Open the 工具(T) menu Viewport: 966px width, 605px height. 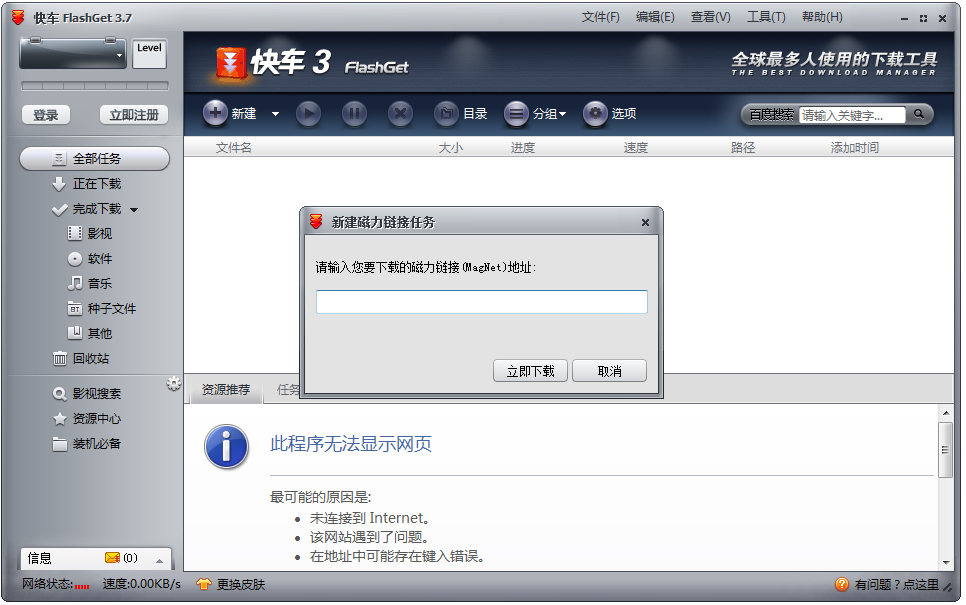click(x=766, y=17)
